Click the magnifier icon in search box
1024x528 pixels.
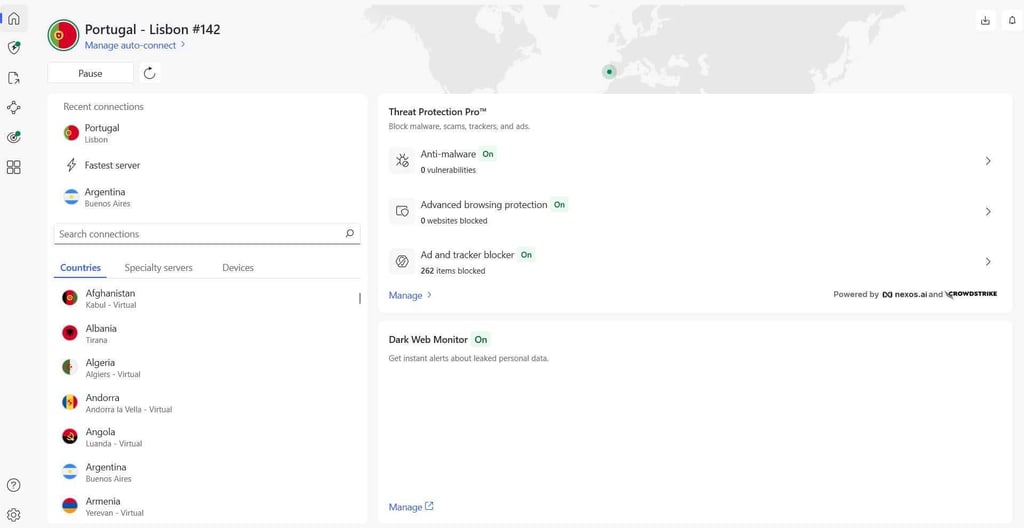[349, 233]
